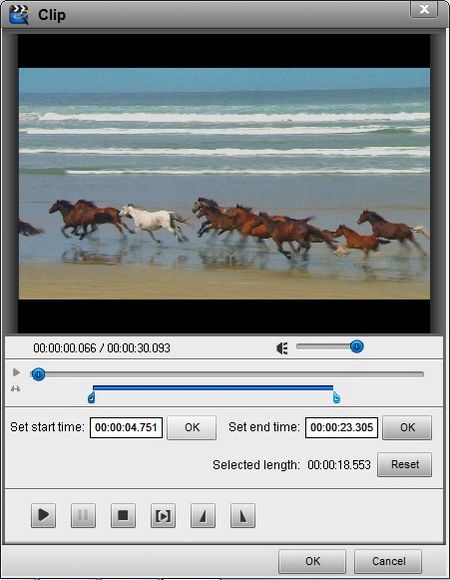Click the volume slider knob

point(356,347)
